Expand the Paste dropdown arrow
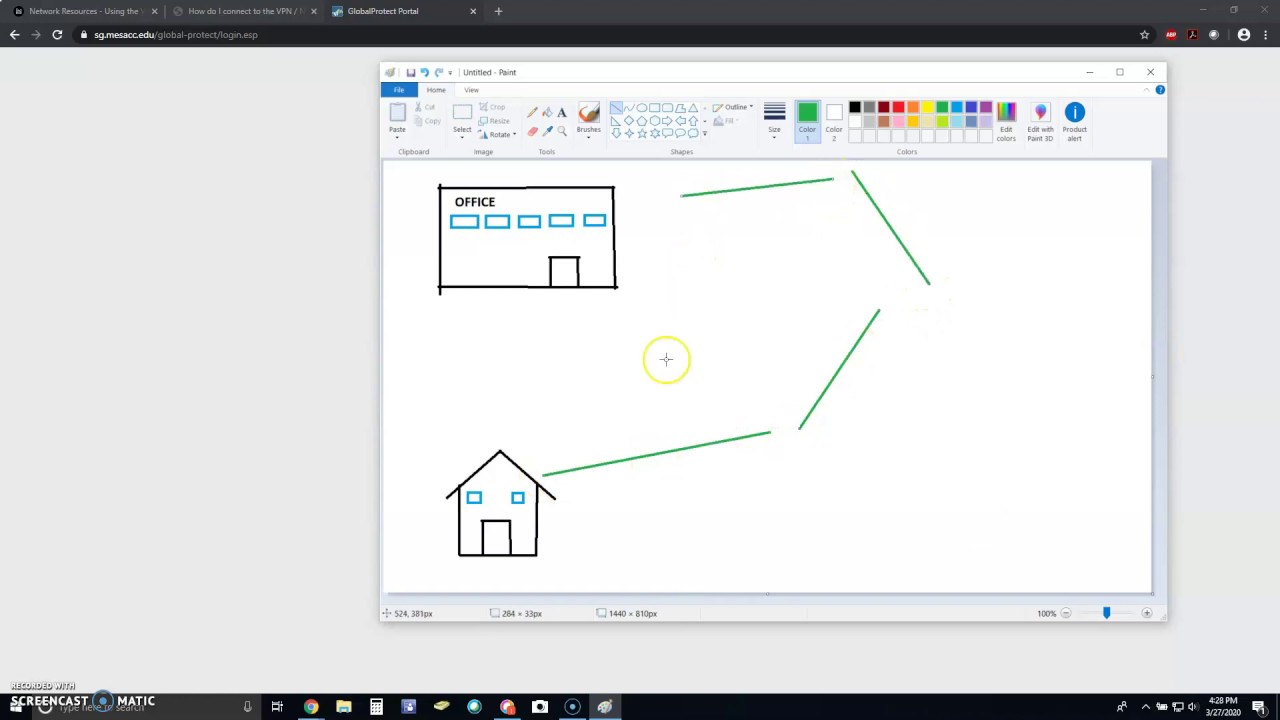This screenshot has width=1280, height=720. tap(397, 137)
